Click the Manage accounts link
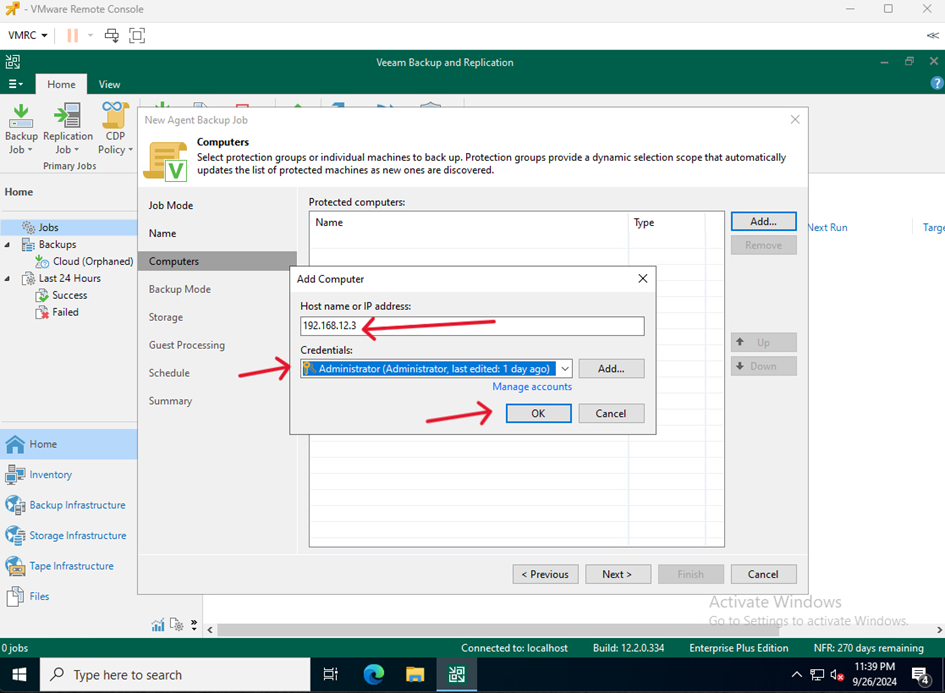This screenshot has width=945, height=693. pos(532,387)
